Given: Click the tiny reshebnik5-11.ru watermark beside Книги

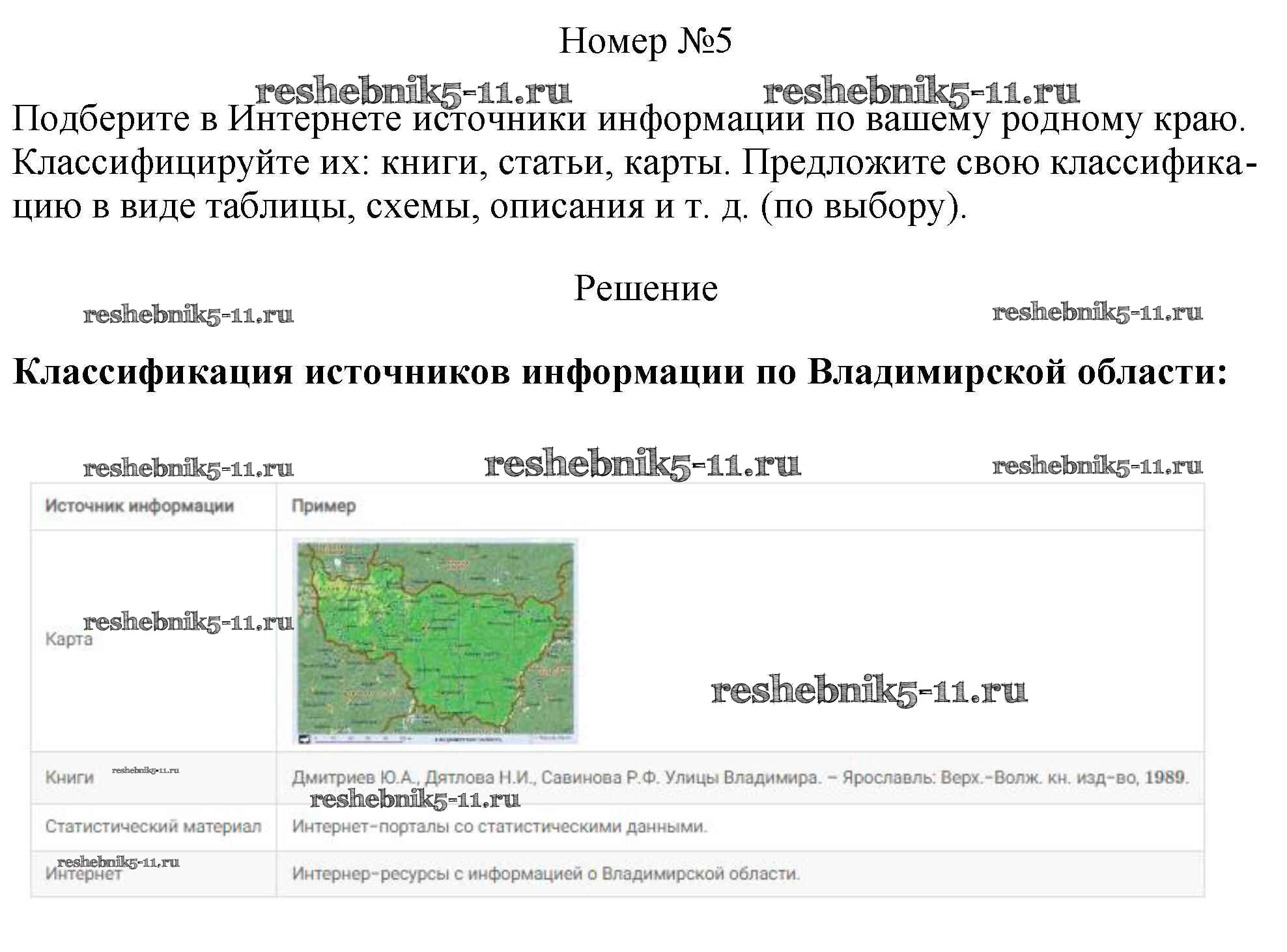Looking at the screenshot, I should [145, 770].
